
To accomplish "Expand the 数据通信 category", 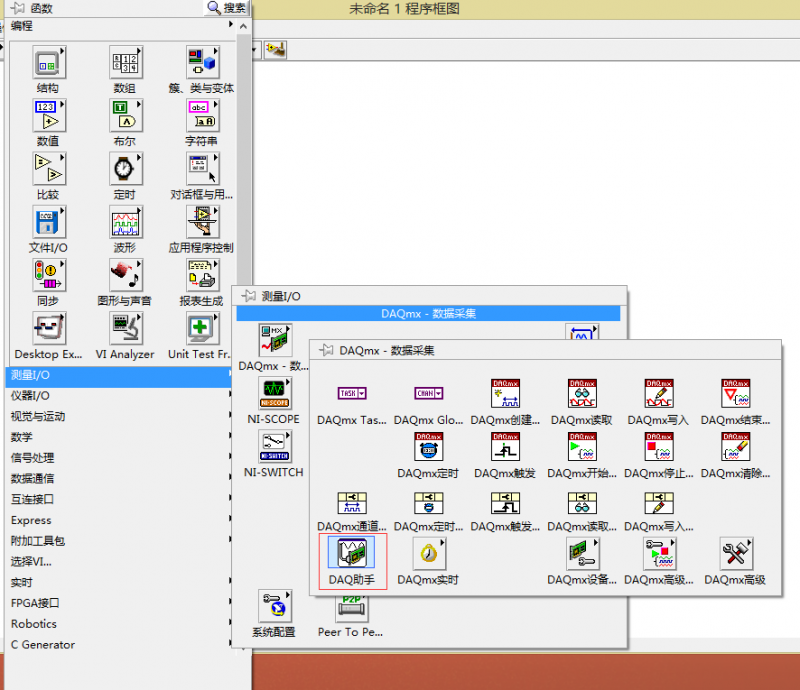I will pyautogui.click(x=119, y=479).
